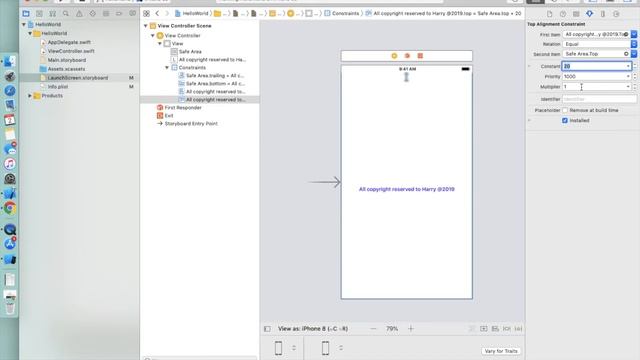
Task: Select Assets.xcassets file
Action: 66,69
